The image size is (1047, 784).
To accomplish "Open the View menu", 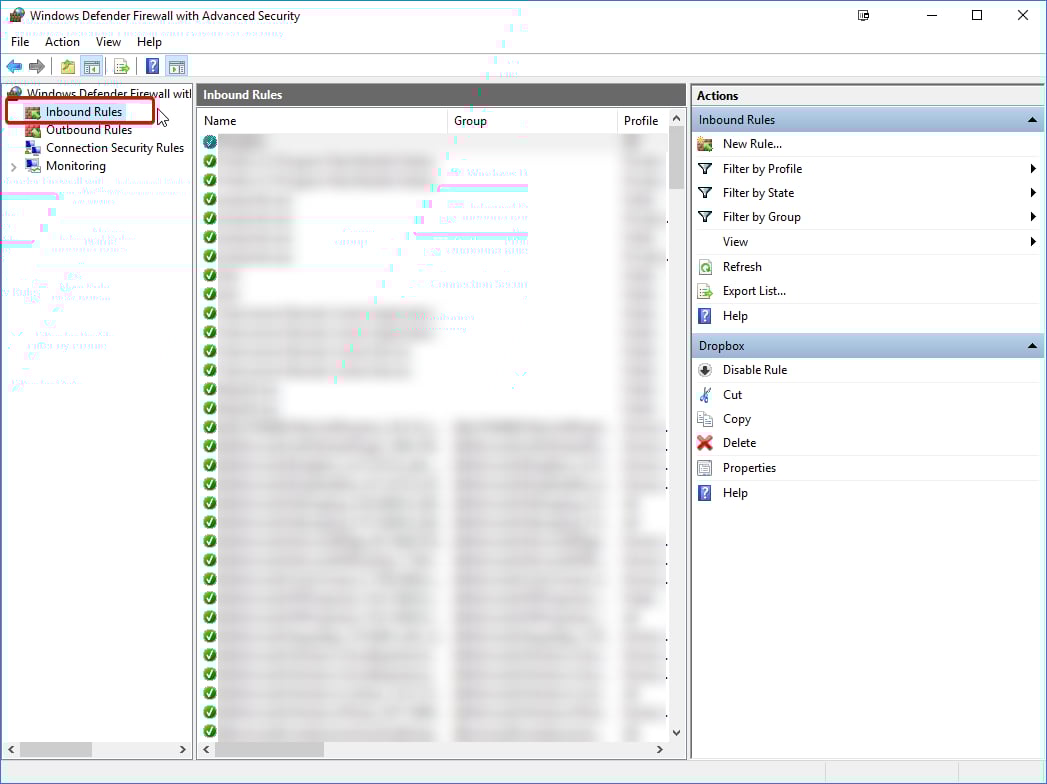I will pos(108,41).
